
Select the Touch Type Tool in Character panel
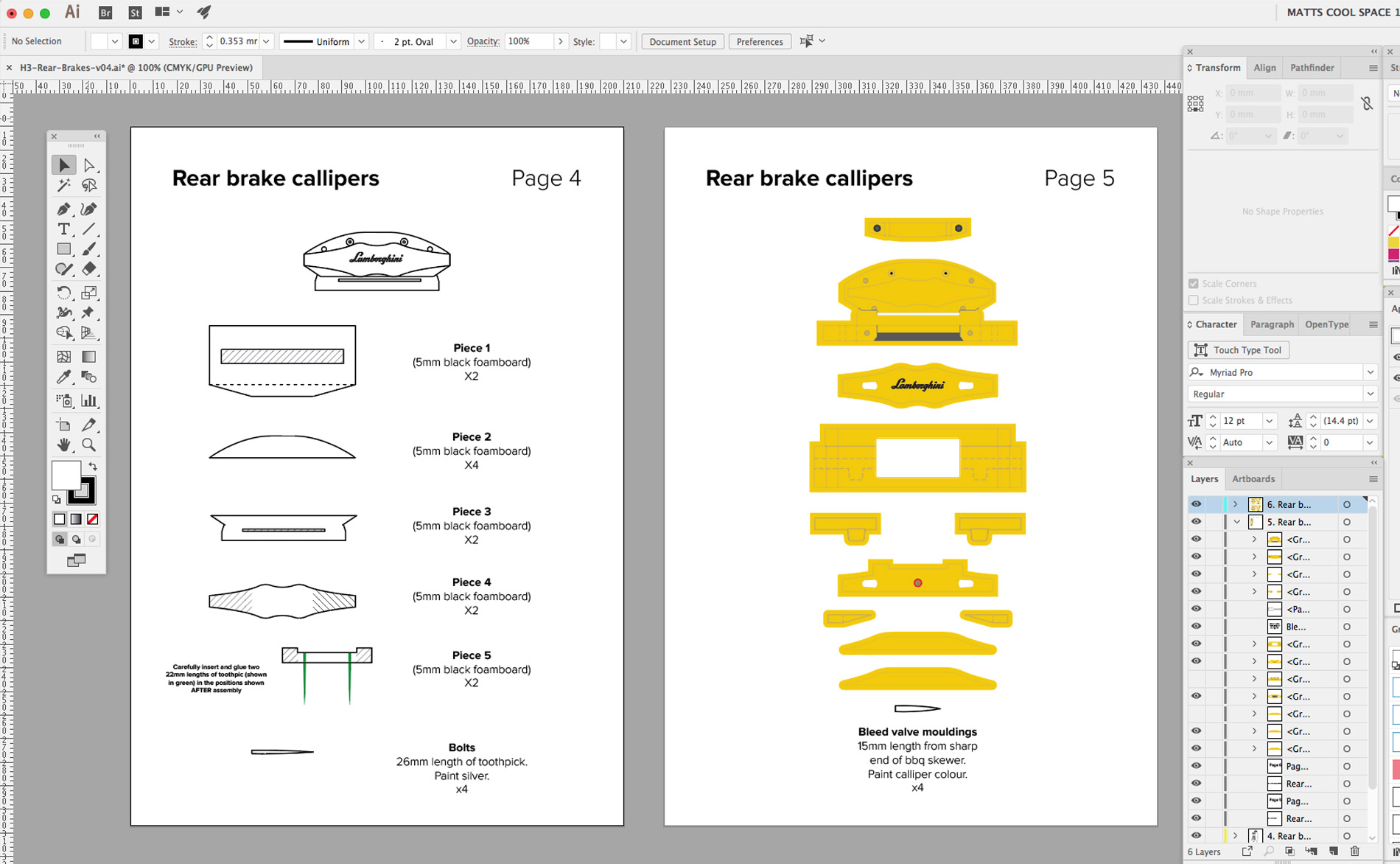(1238, 349)
